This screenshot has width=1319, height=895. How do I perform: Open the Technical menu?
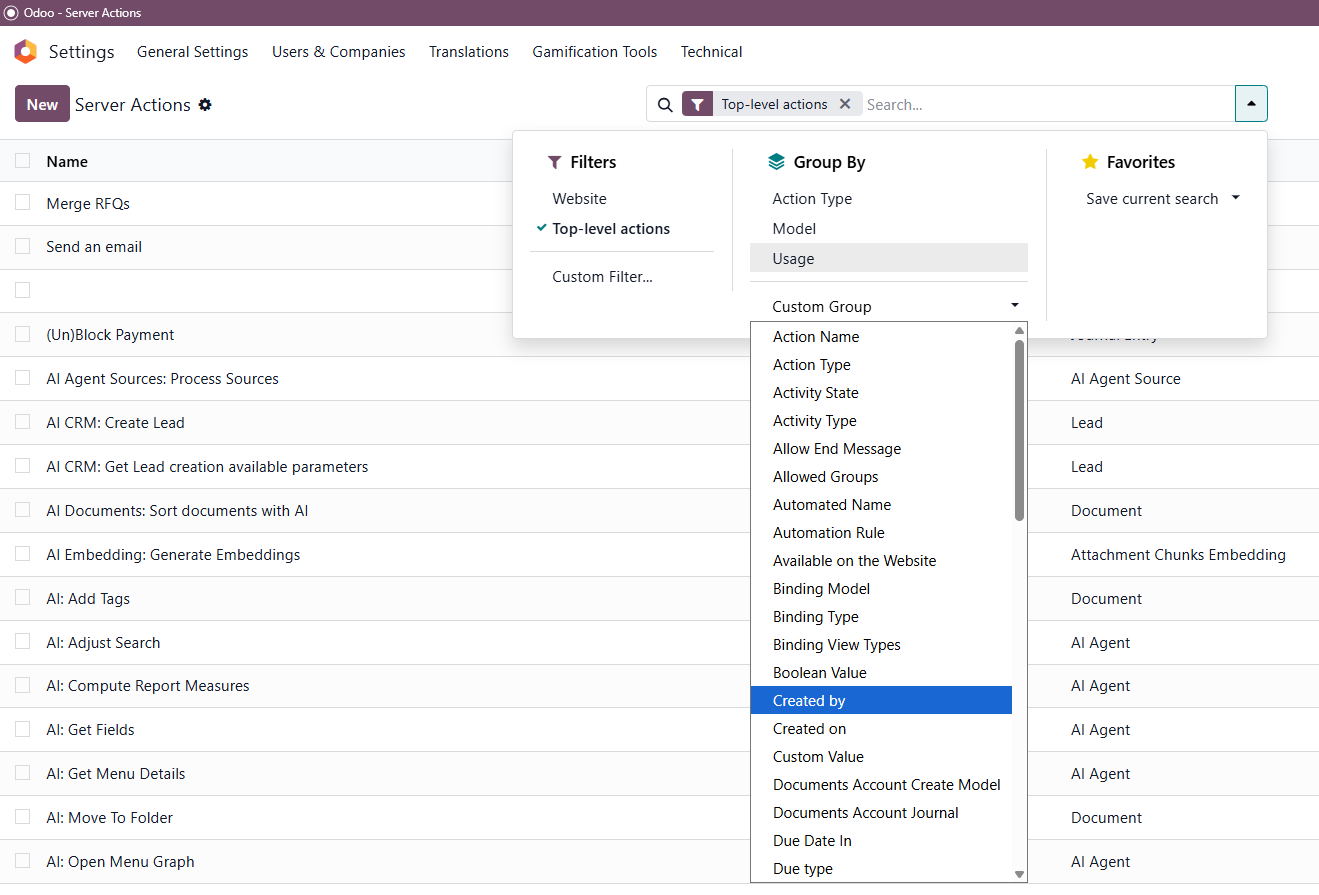coord(711,52)
